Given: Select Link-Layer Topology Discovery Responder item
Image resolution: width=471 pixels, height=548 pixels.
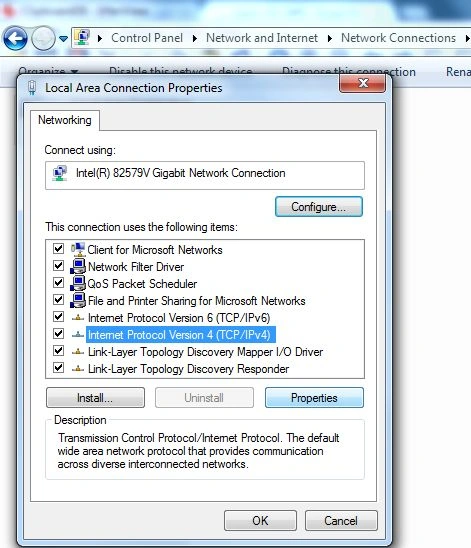Looking at the screenshot, I should (x=188, y=369).
